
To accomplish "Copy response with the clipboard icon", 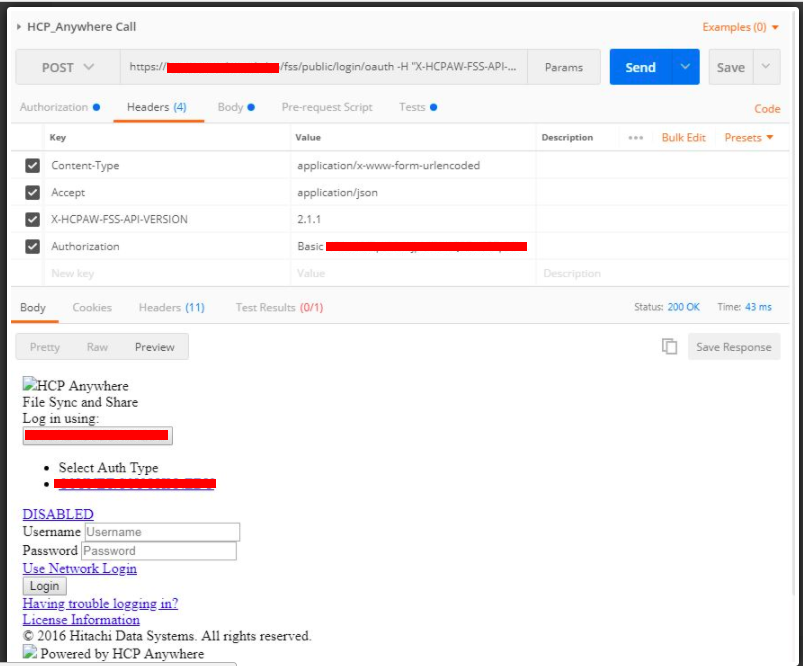I will tap(669, 346).
